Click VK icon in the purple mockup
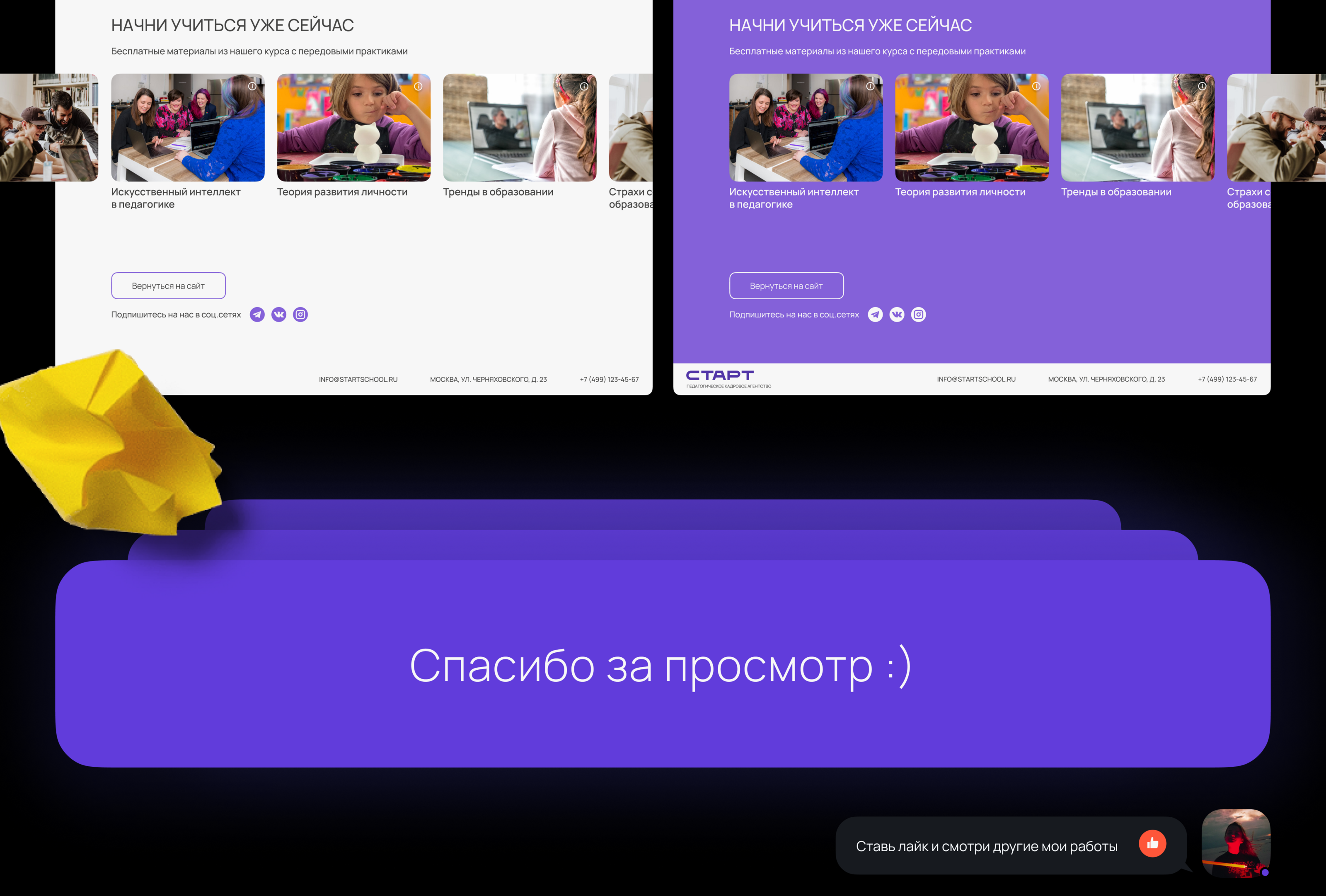Image resolution: width=1326 pixels, height=896 pixels. click(x=897, y=315)
